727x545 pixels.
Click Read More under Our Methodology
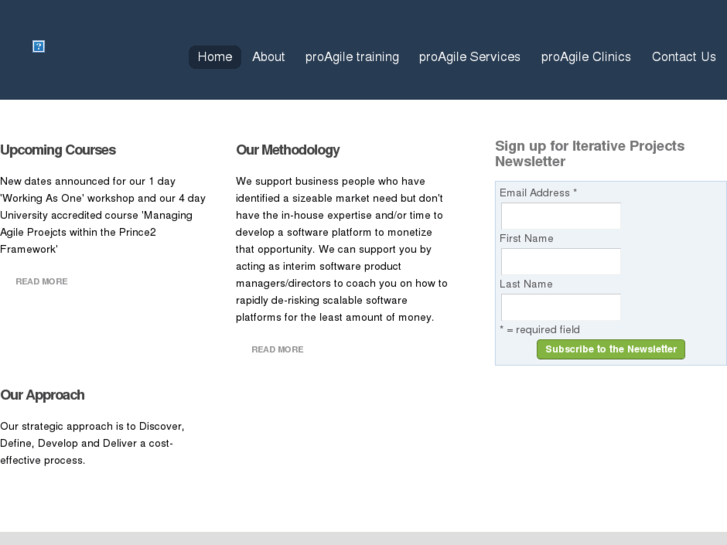pyautogui.click(x=278, y=350)
